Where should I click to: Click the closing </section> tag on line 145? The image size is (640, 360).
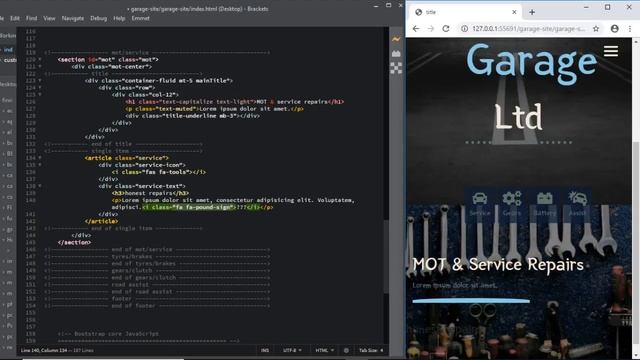point(74,242)
